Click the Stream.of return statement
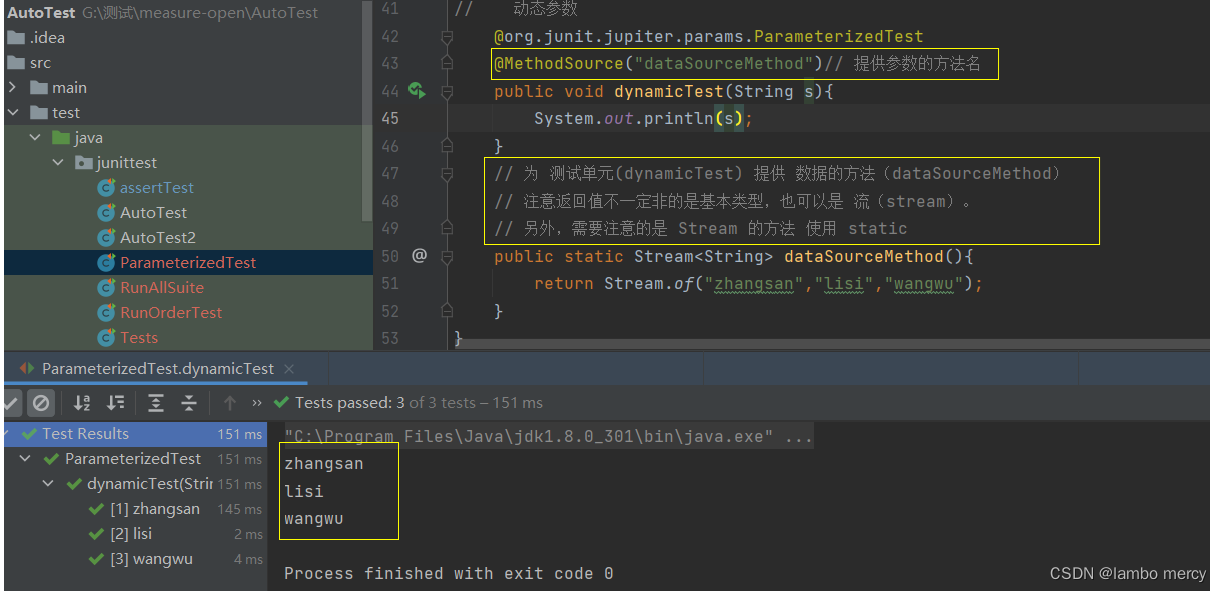The image size is (1223, 593). 759,284
